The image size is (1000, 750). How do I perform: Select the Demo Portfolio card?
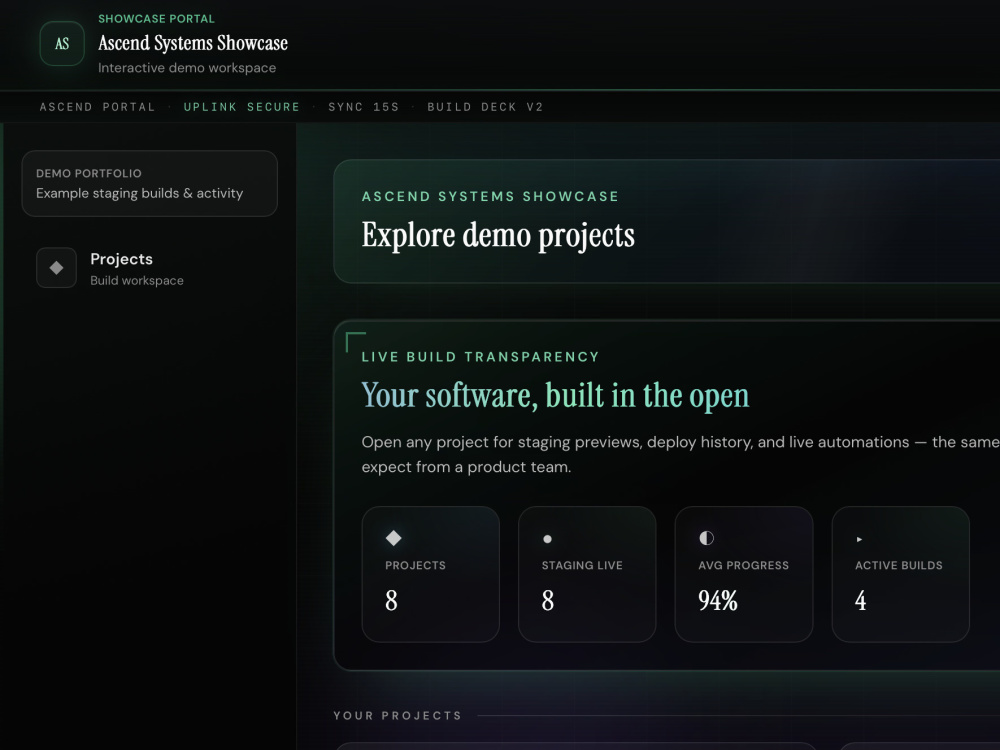point(149,184)
